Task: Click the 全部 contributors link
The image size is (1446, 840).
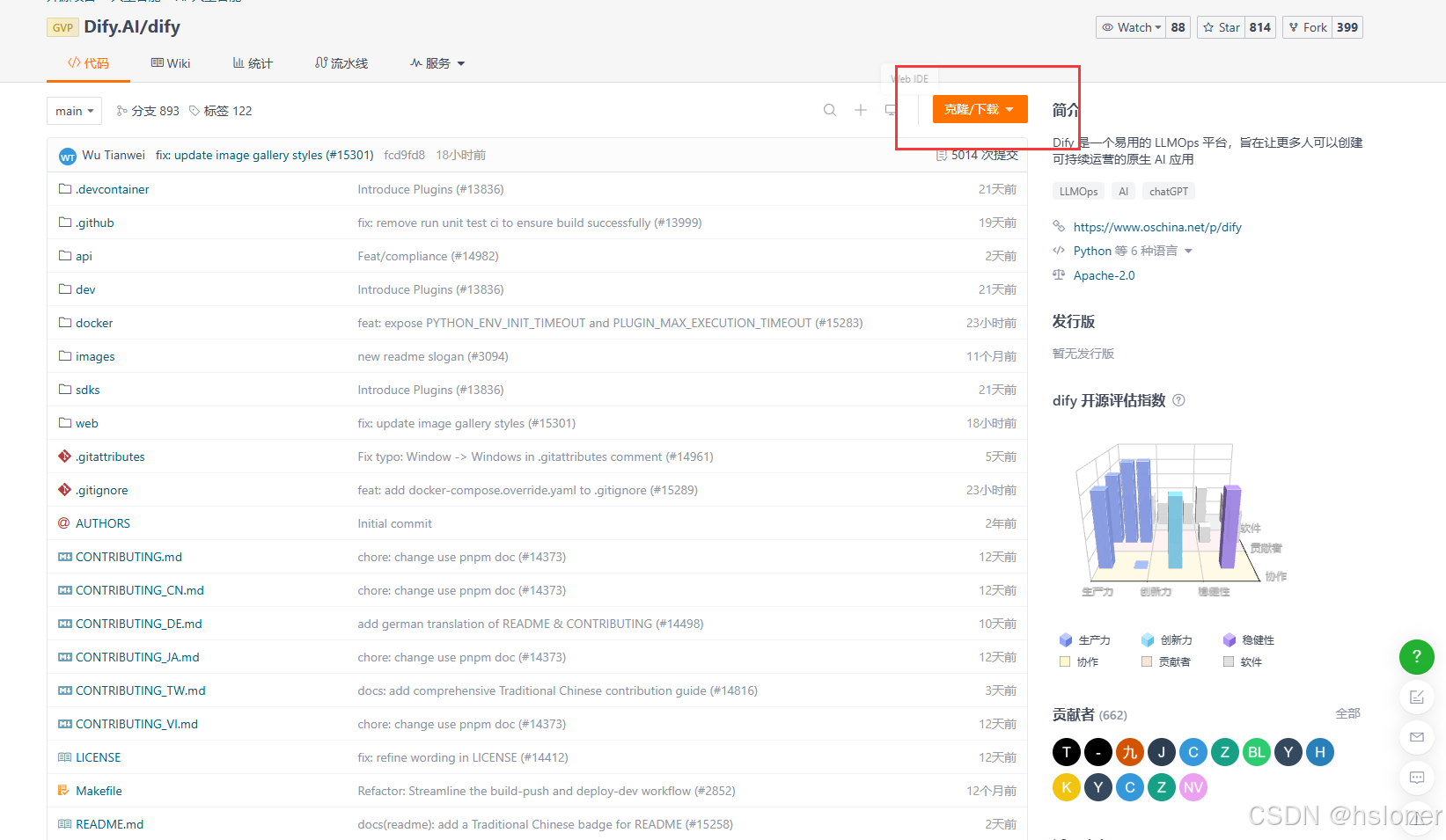Action: coord(1347,713)
